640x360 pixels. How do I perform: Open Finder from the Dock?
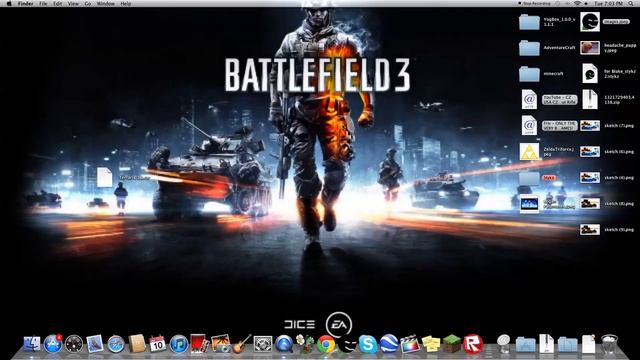click(32, 344)
